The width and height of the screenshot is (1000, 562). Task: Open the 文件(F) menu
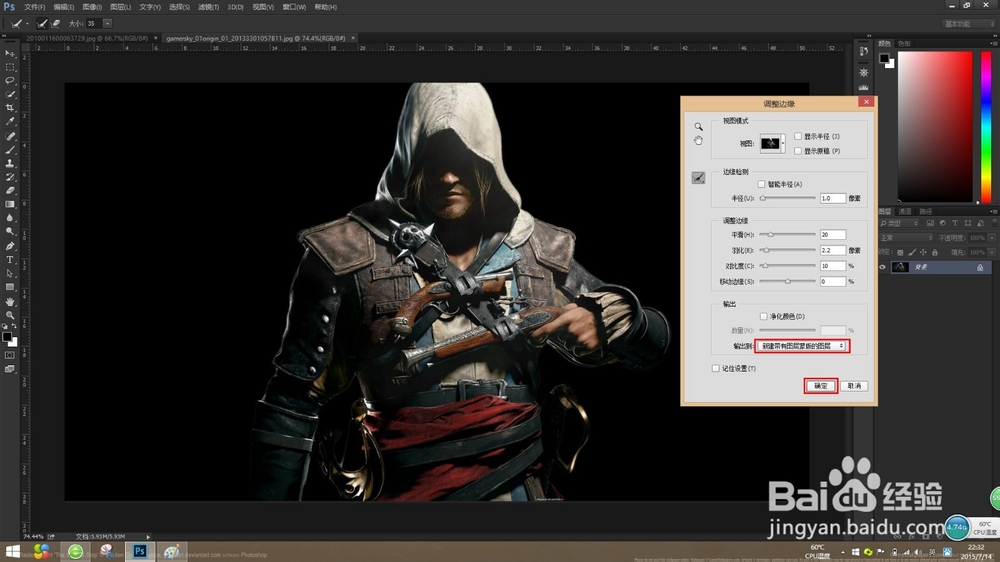34,7
